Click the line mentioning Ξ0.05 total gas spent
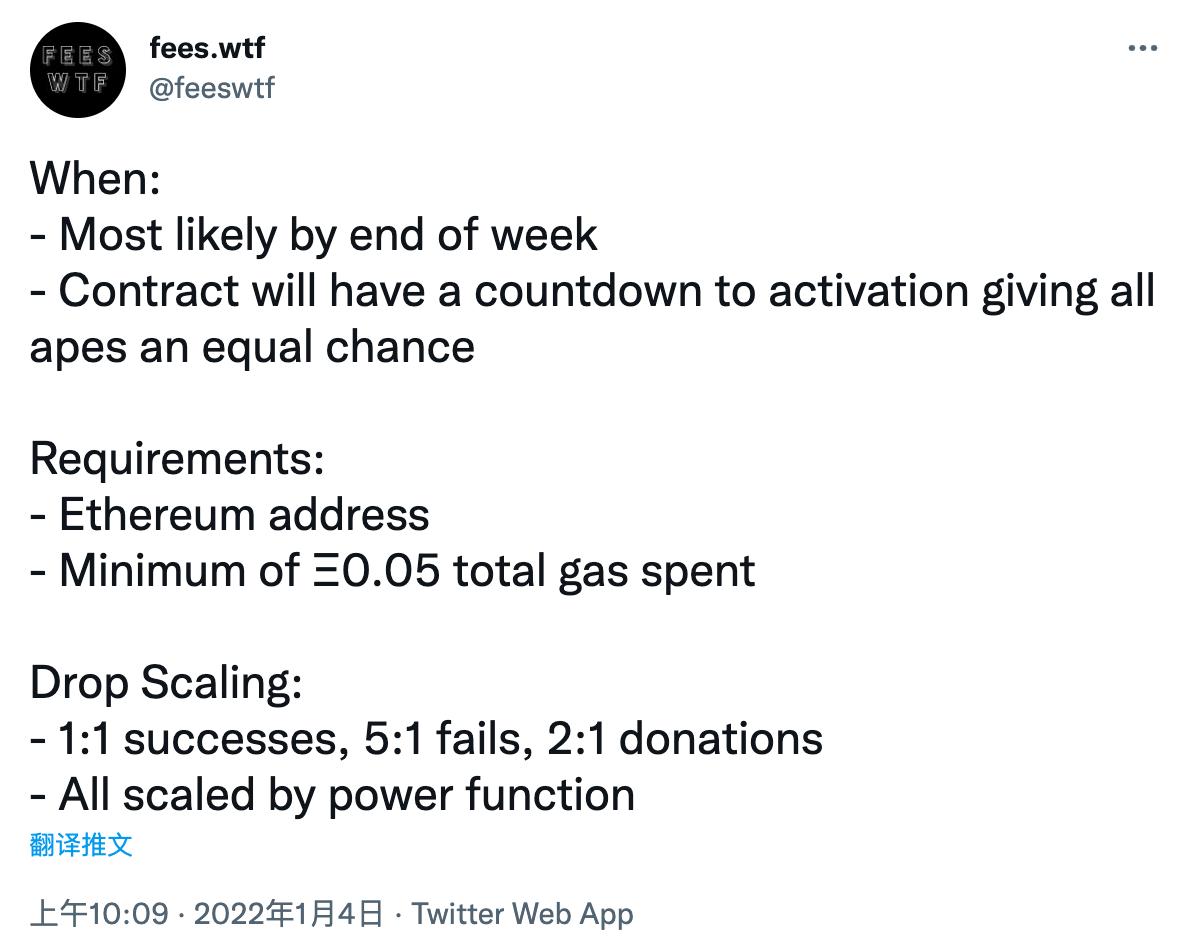 [x=390, y=571]
